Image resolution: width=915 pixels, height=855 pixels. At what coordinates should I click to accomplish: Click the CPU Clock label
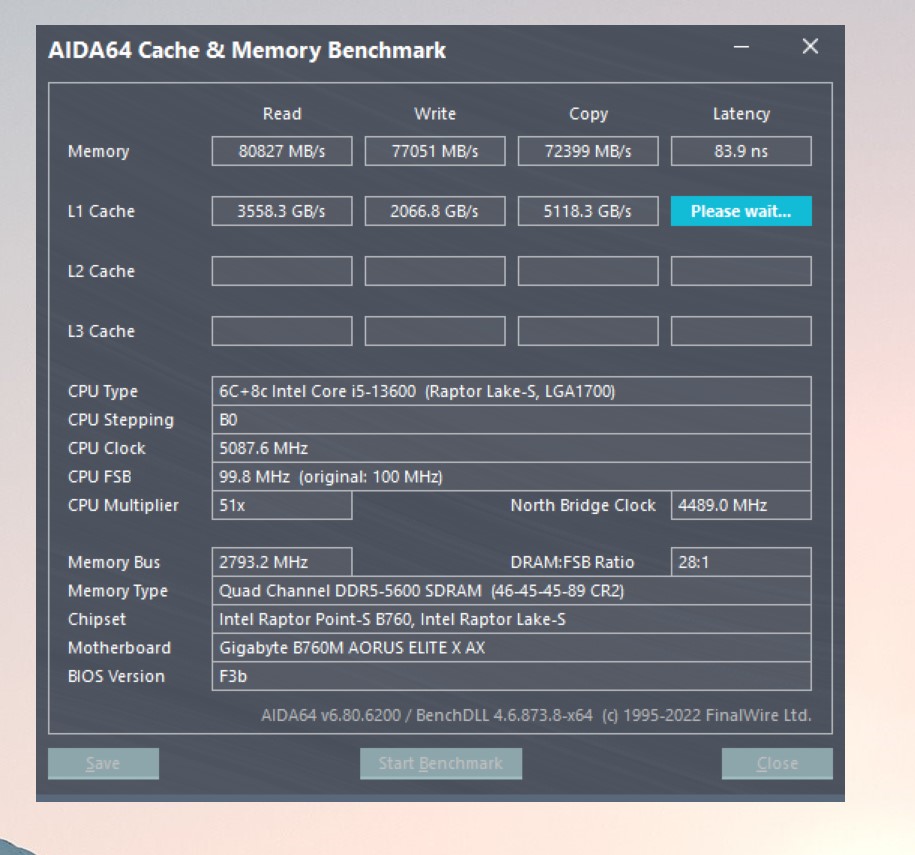click(x=107, y=448)
